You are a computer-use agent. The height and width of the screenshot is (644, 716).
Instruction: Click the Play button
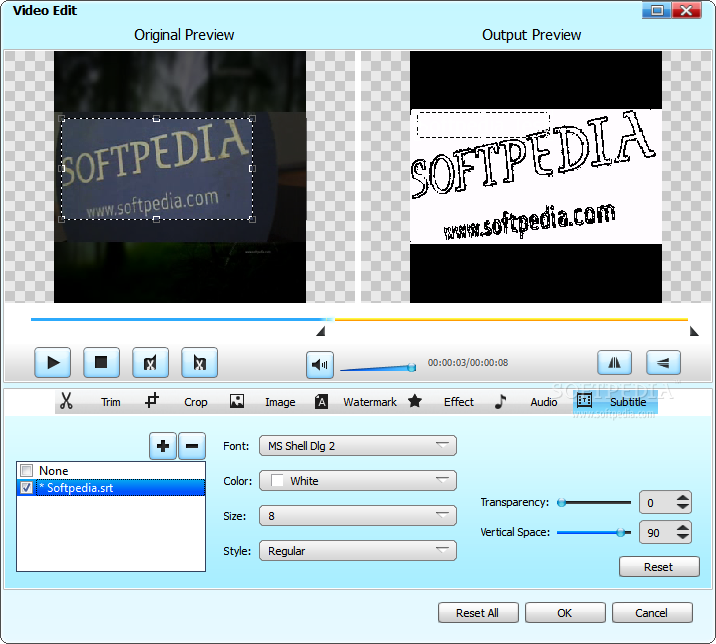pyautogui.click(x=53, y=363)
